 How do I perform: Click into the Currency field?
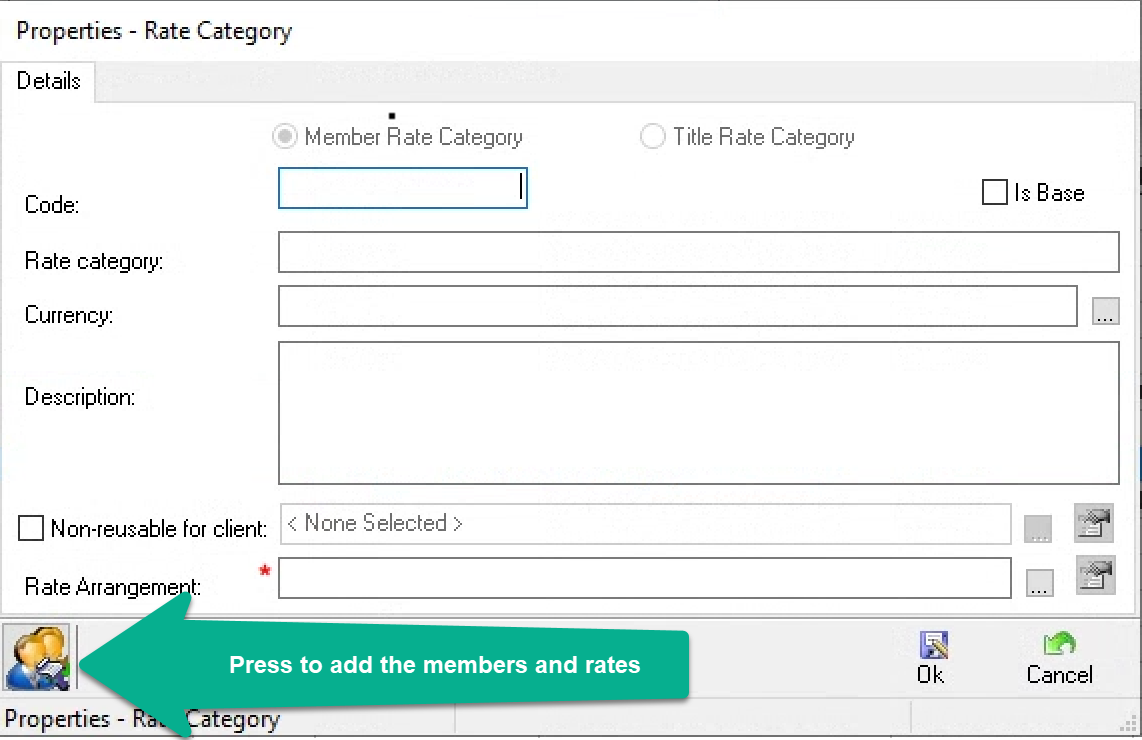pyautogui.click(x=677, y=306)
